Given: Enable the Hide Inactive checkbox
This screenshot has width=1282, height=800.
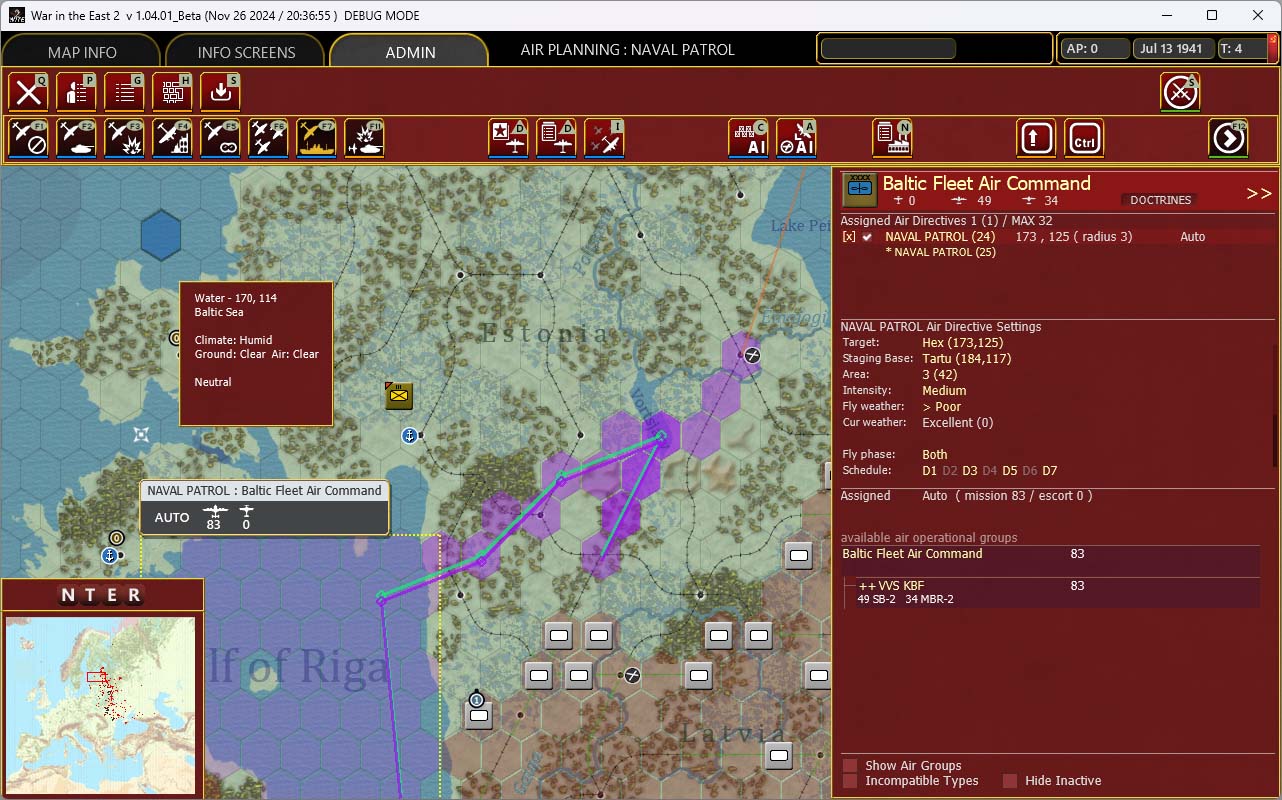Looking at the screenshot, I should pos(1010,781).
